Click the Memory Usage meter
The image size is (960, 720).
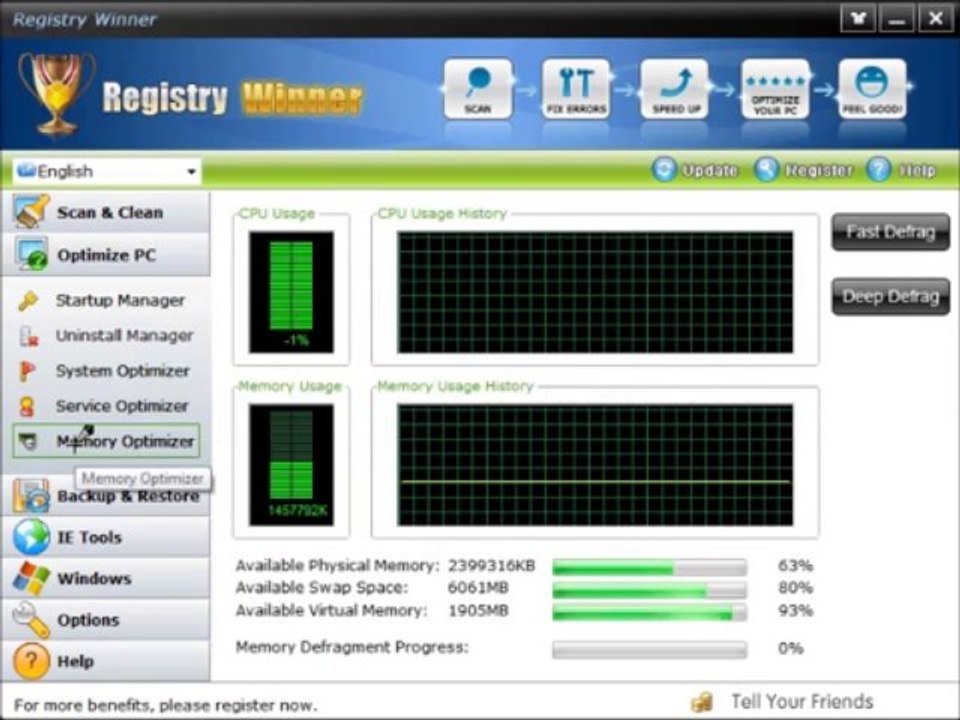pyautogui.click(x=291, y=465)
